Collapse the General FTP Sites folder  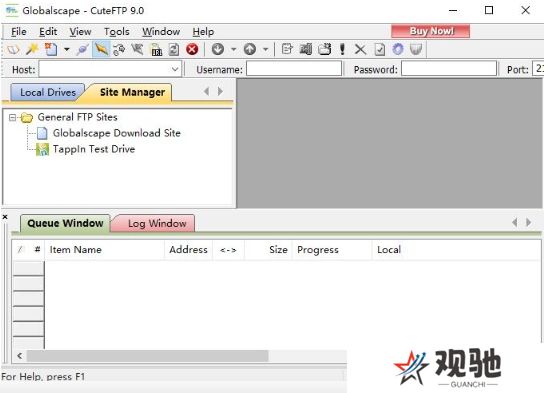click(x=13, y=118)
